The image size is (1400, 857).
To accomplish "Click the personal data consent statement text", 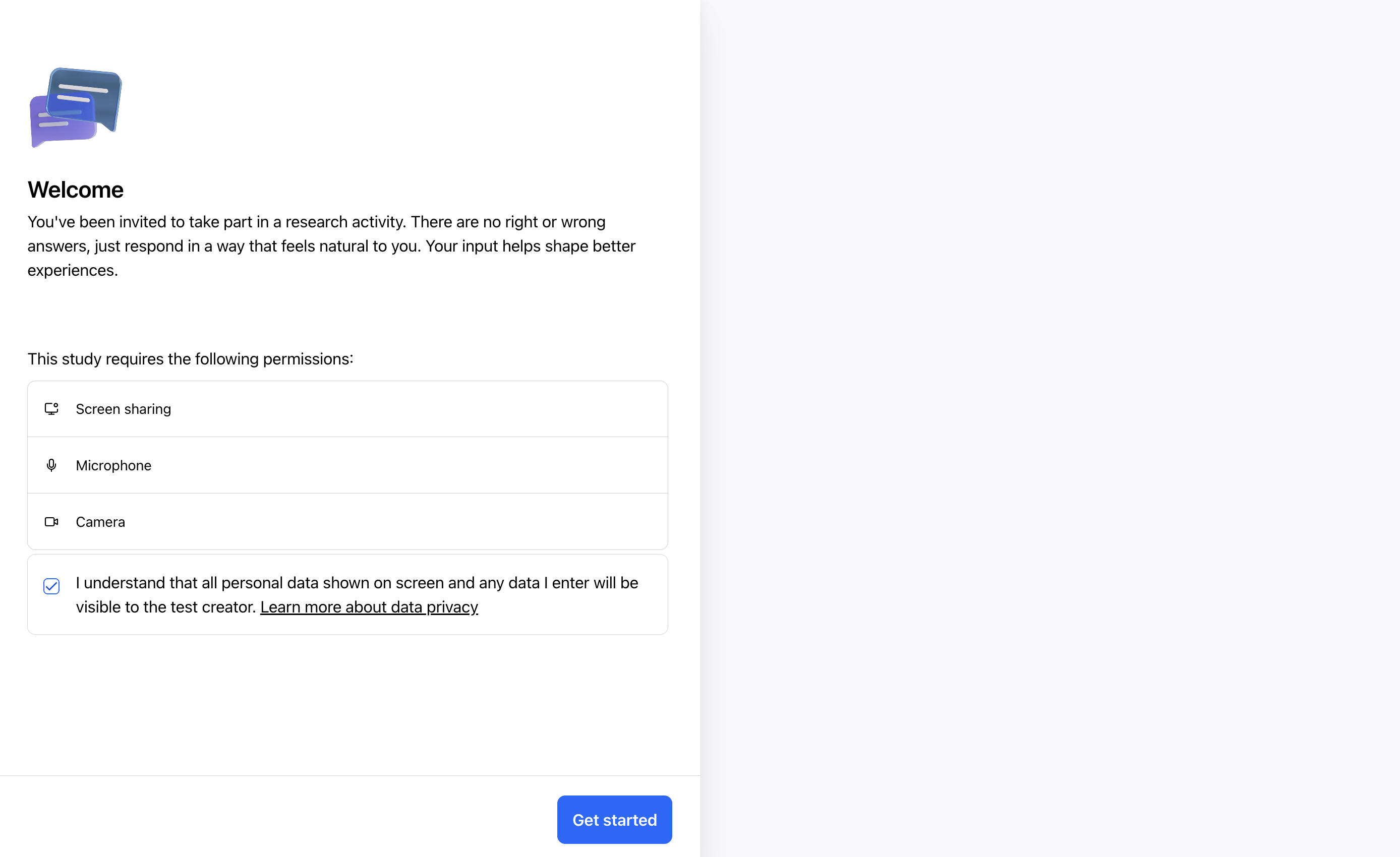I will (x=357, y=583).
